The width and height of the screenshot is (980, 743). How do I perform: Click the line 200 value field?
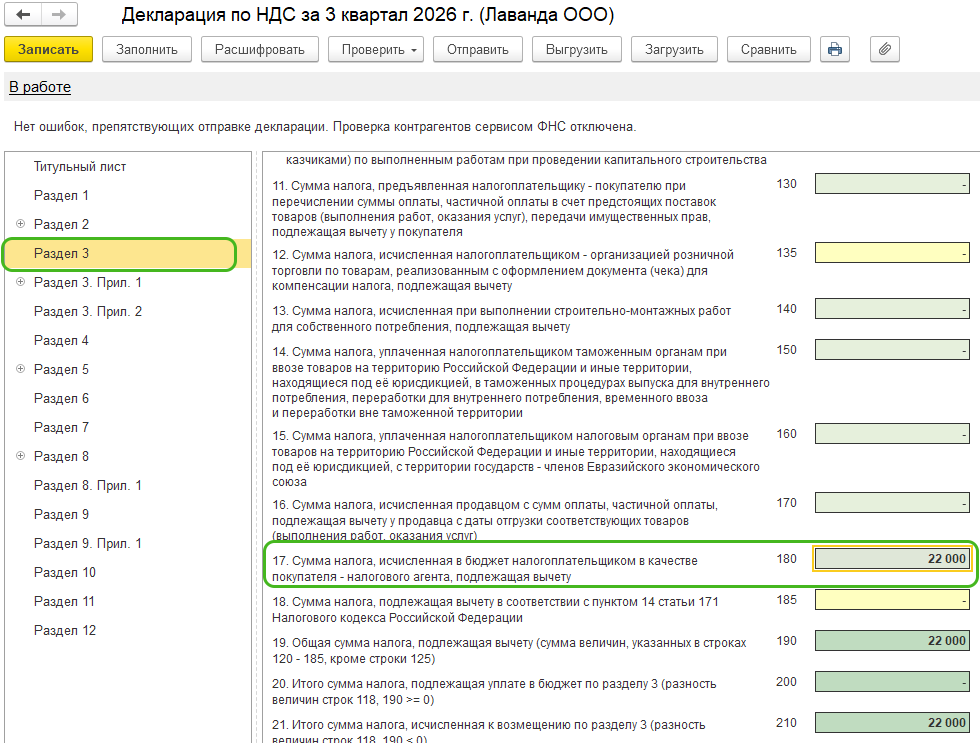(892, 682)
